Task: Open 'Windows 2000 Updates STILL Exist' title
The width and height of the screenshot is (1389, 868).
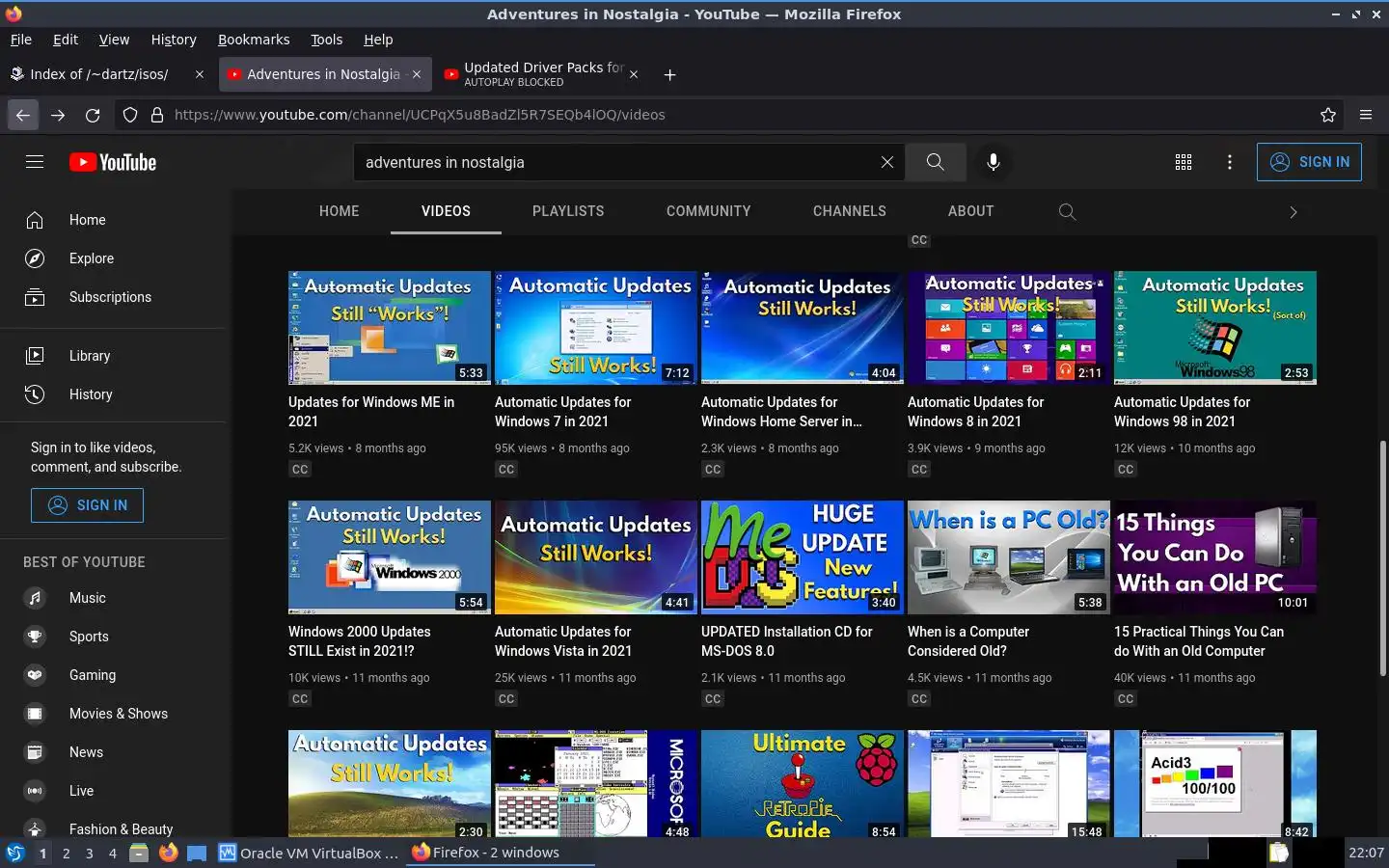Action: click(x=360, y=641)
